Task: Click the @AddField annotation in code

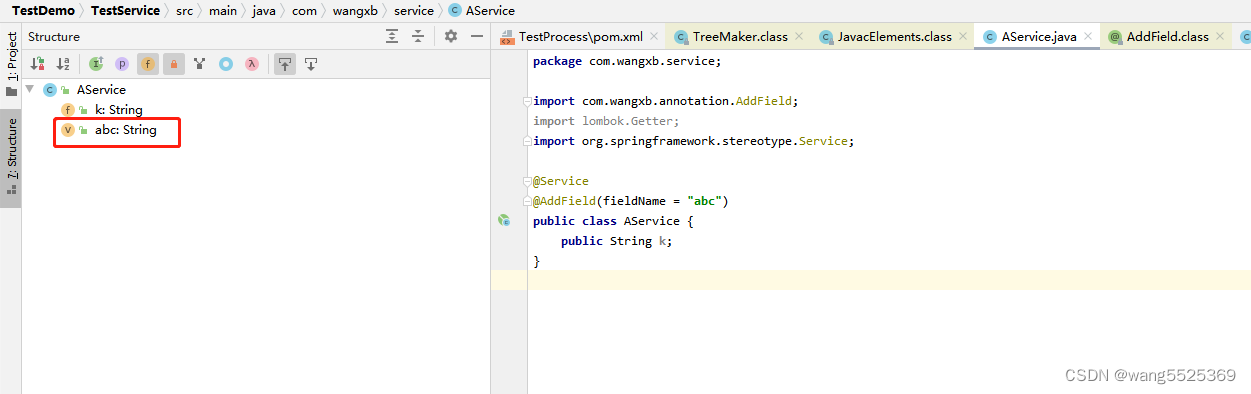Action: 565,201
